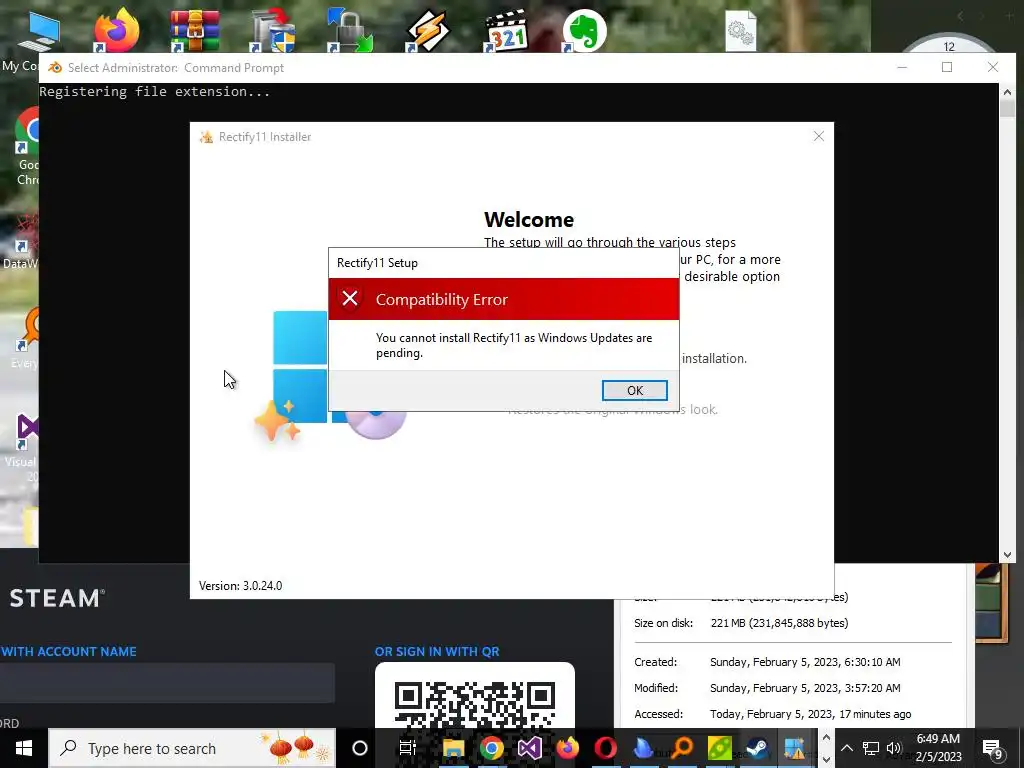Open the padlock arrows desktop shortcut

tap(351, 30)
